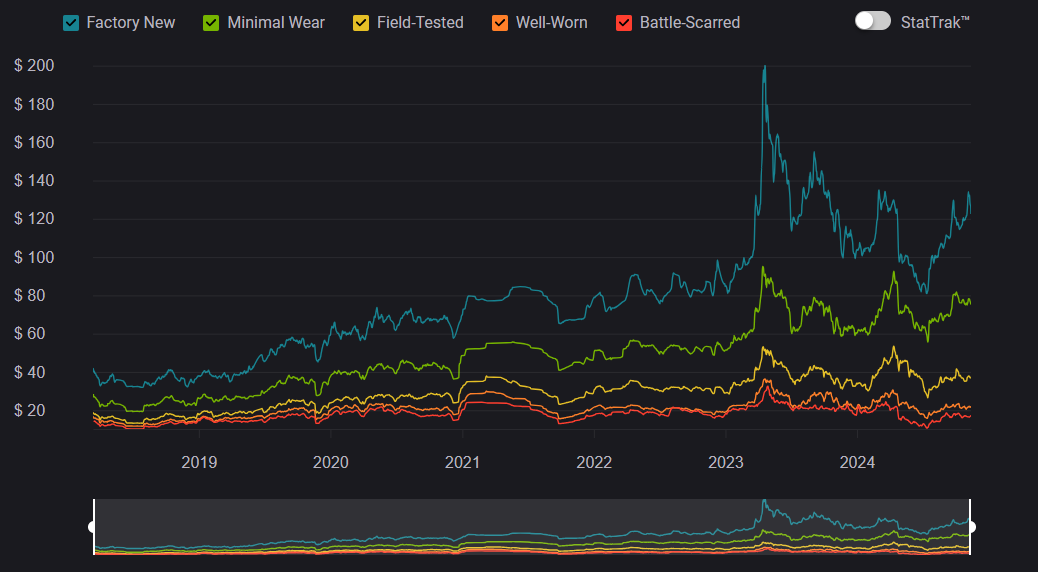Select the 2021 year marker

pos(462,462)
